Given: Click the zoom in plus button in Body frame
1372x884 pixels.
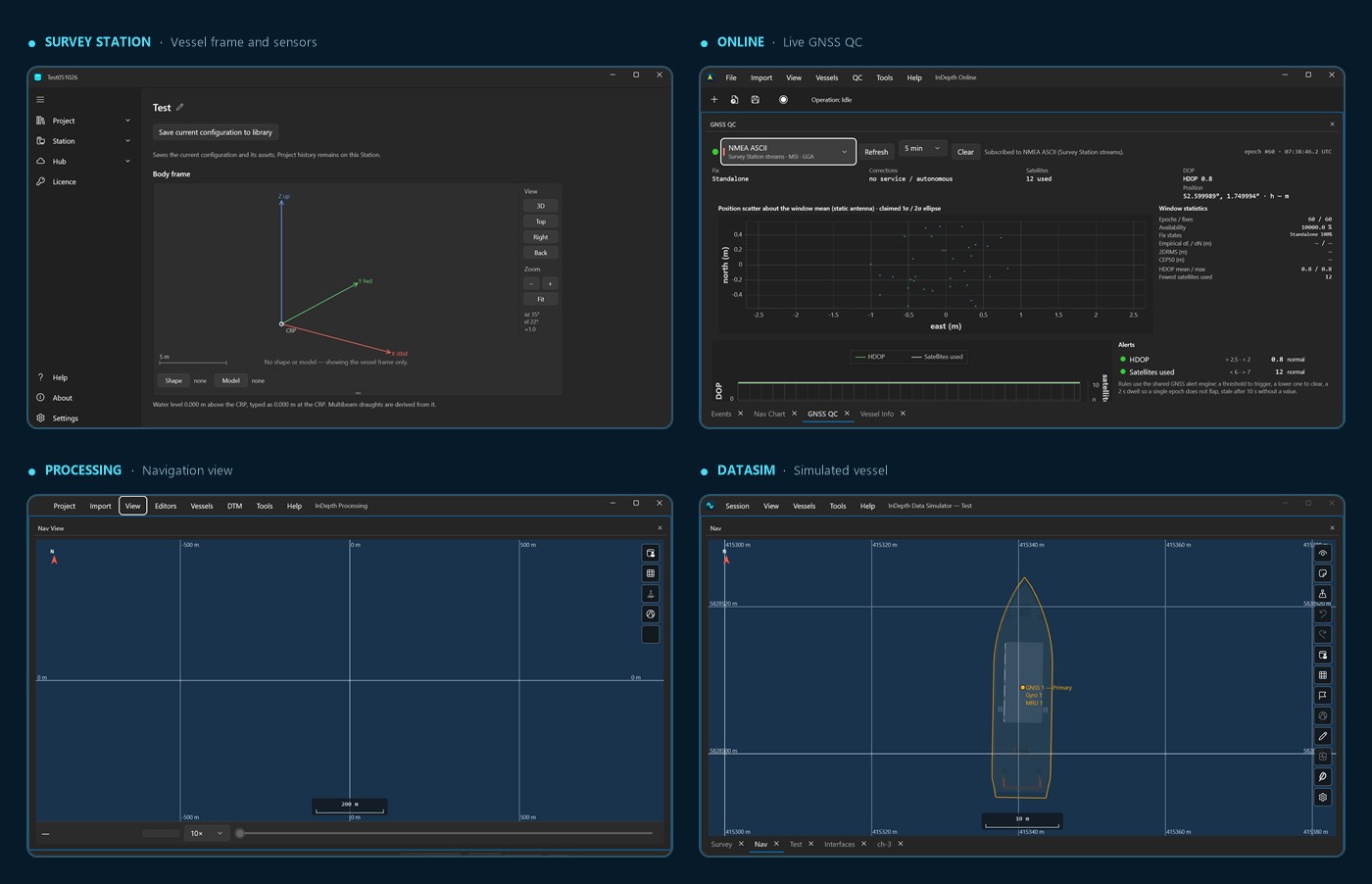Looking at the screenshot, I should click(x=550, y=284).
